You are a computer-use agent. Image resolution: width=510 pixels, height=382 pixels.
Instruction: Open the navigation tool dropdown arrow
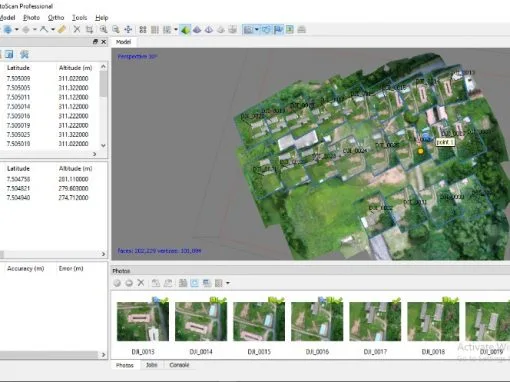point(16,30)
